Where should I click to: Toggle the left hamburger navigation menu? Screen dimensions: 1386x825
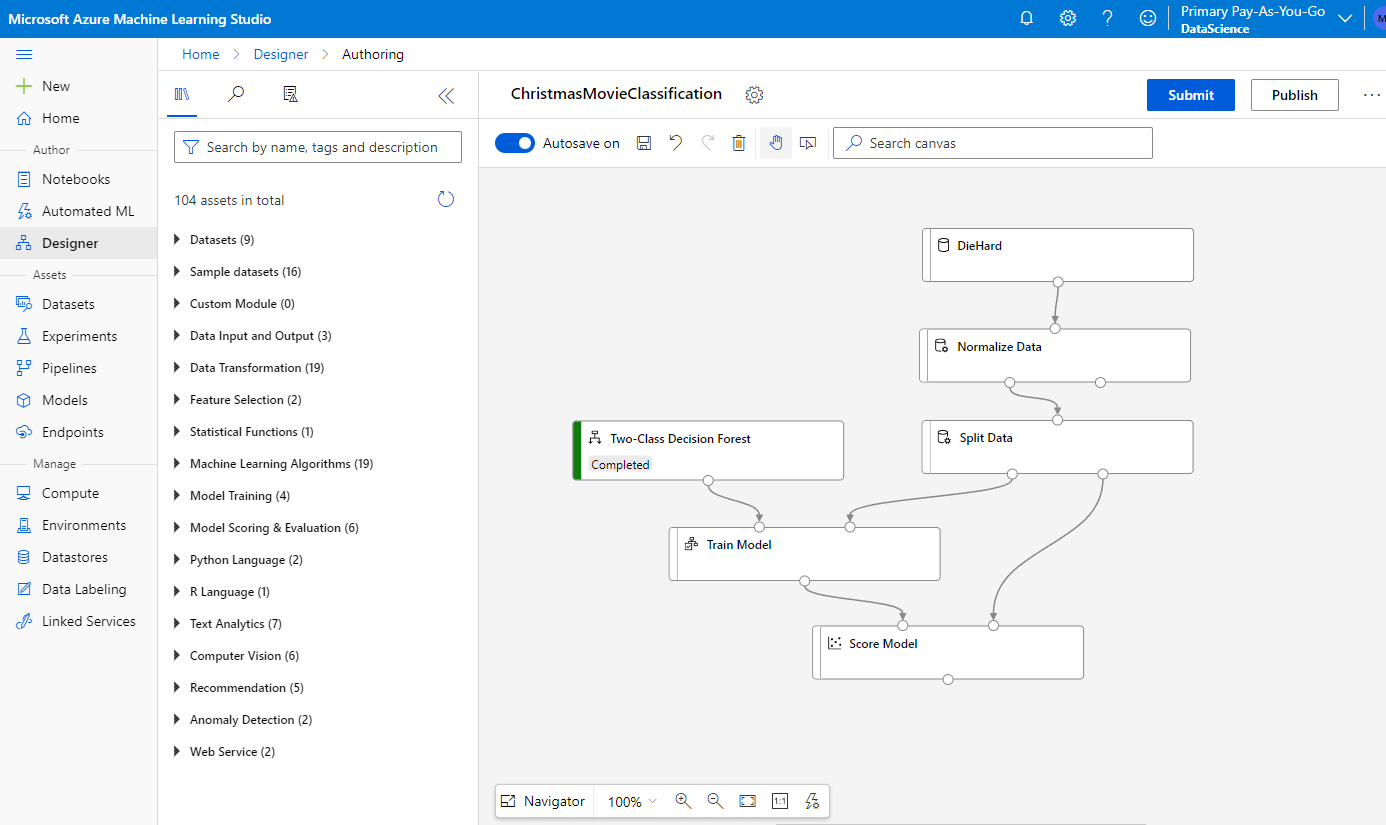(24, 54)
